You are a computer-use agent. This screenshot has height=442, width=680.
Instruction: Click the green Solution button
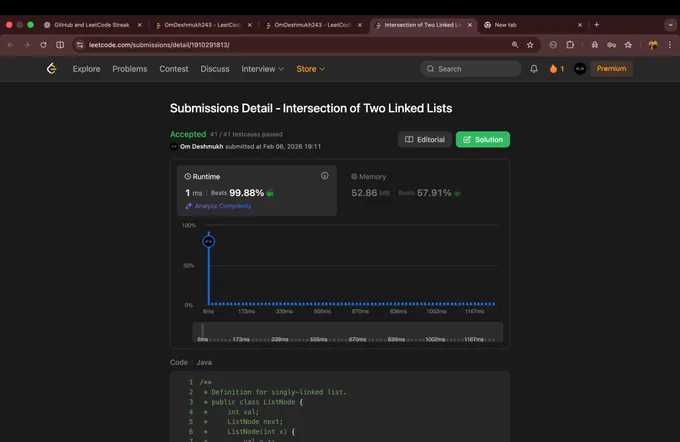483,139
